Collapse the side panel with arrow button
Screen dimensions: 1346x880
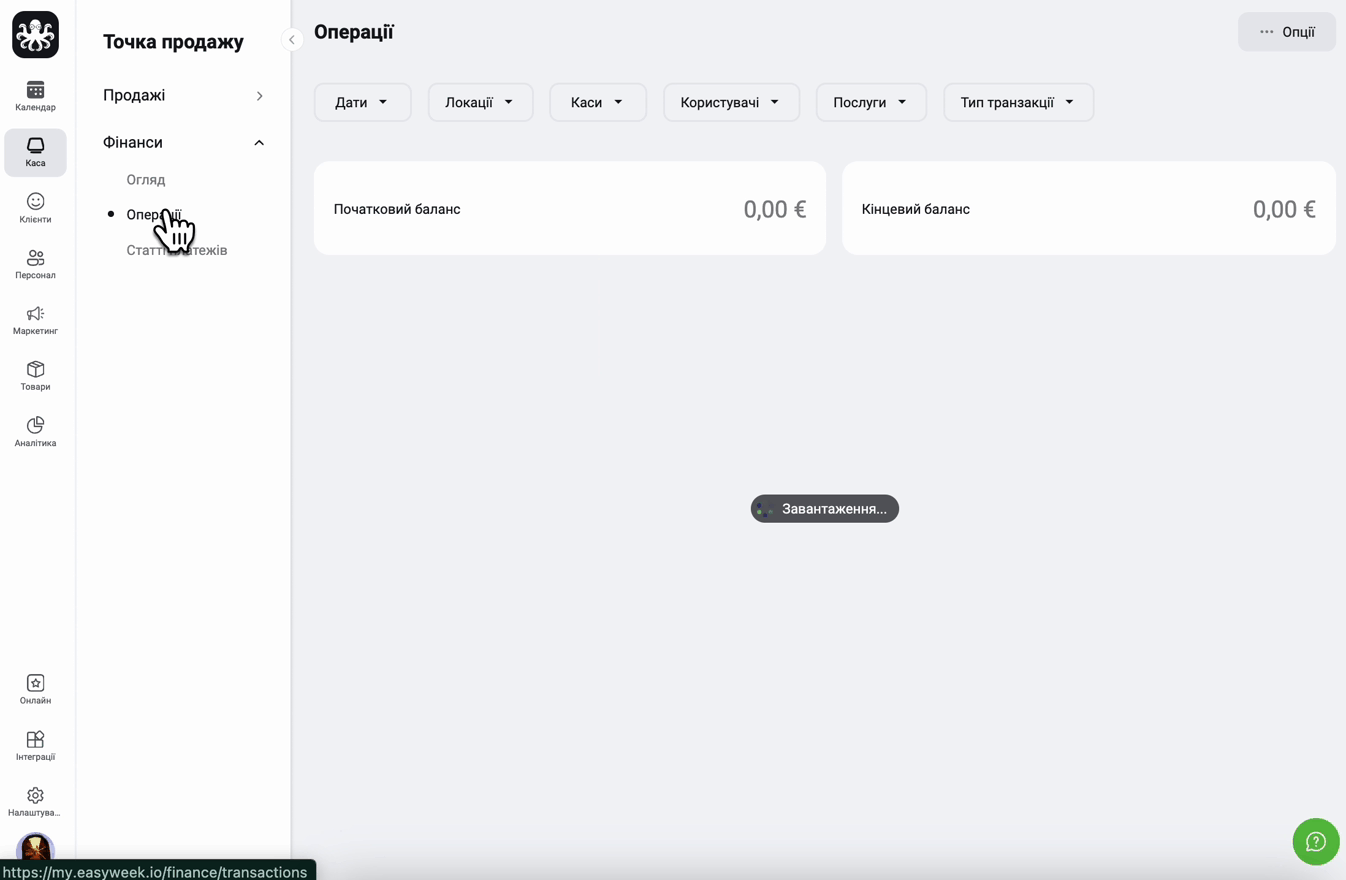click(292, 40)
